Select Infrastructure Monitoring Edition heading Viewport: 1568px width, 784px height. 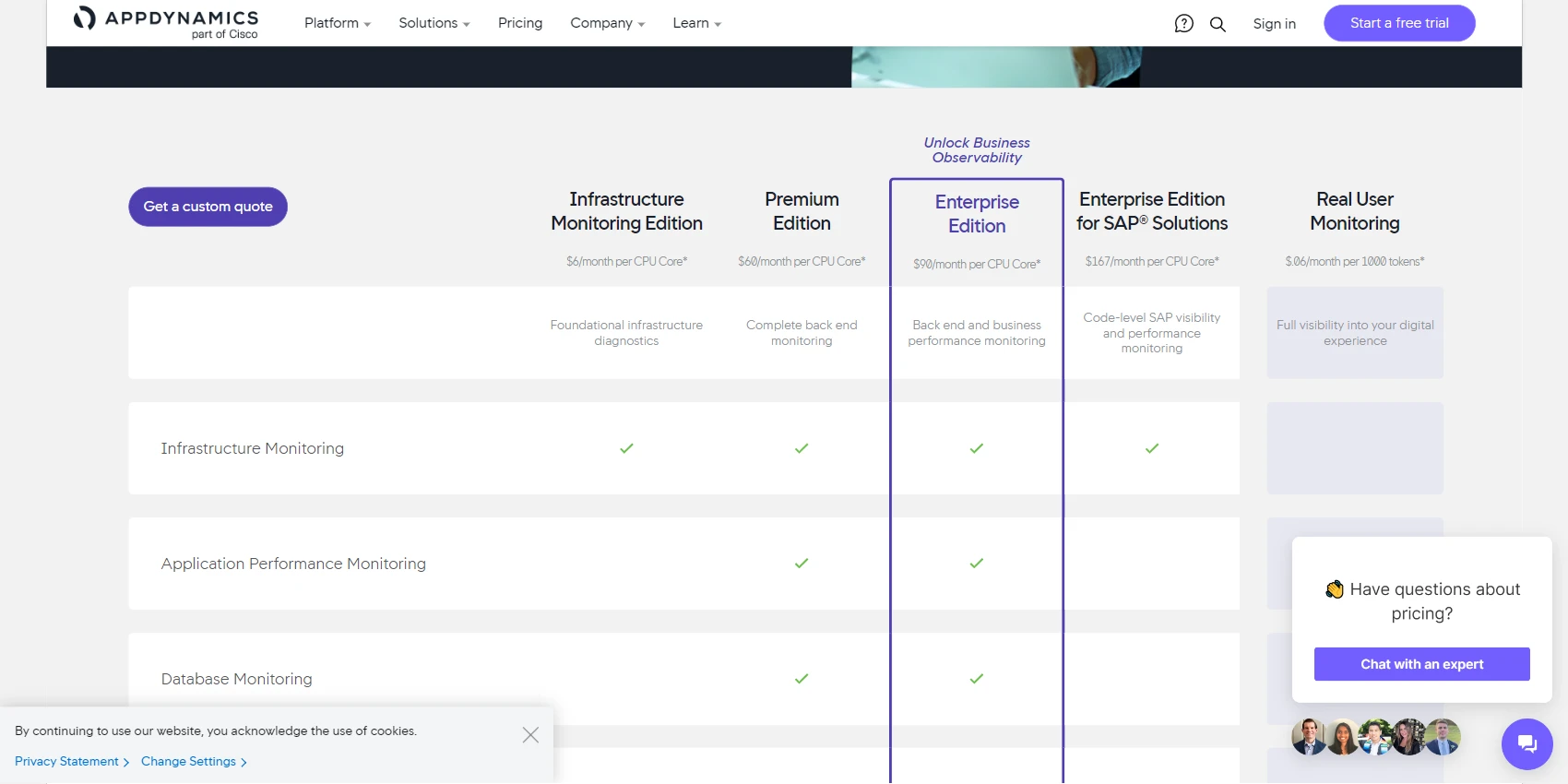pyautogui.click(x=626, y=211)
